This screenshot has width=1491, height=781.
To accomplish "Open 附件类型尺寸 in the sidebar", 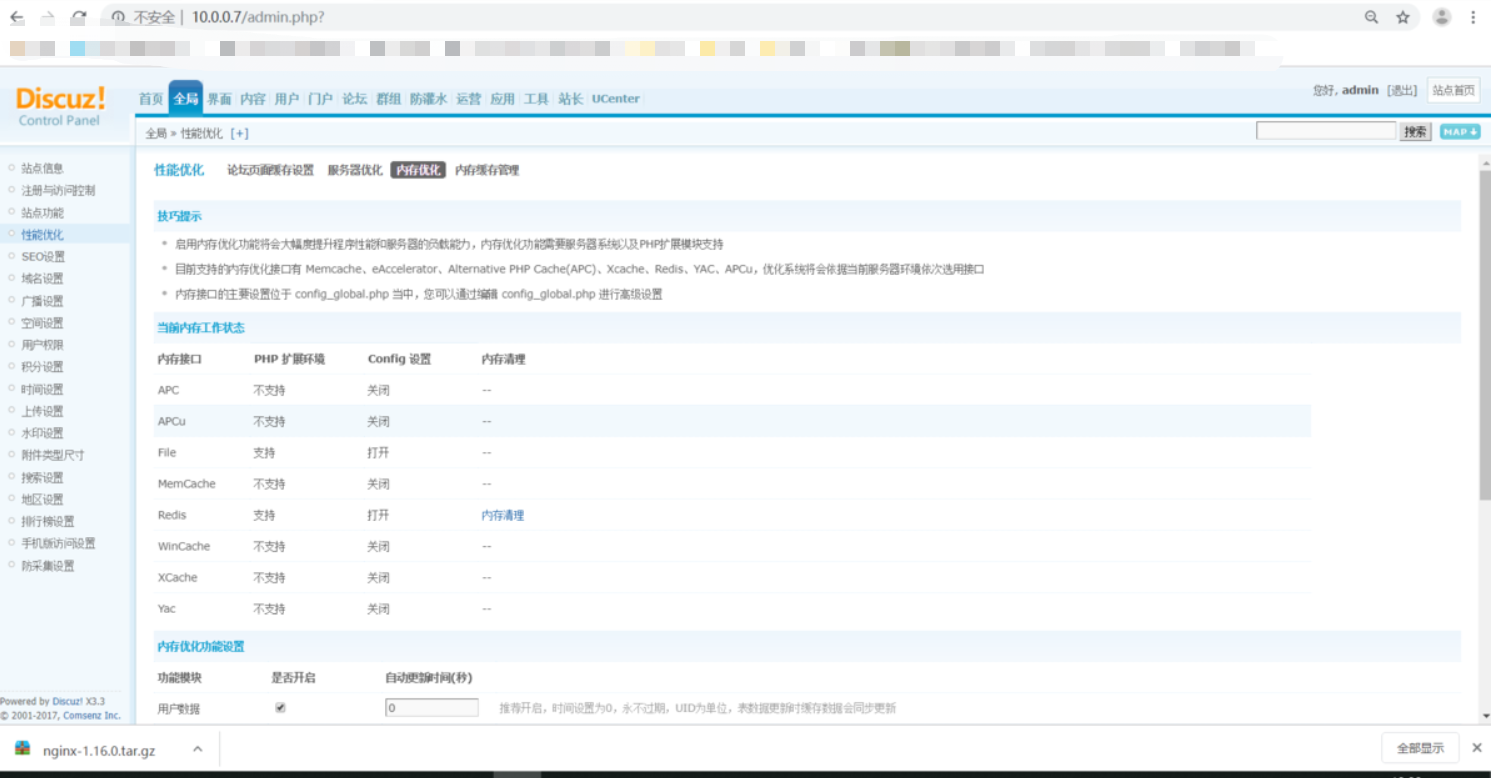I will tap(53, 455).
